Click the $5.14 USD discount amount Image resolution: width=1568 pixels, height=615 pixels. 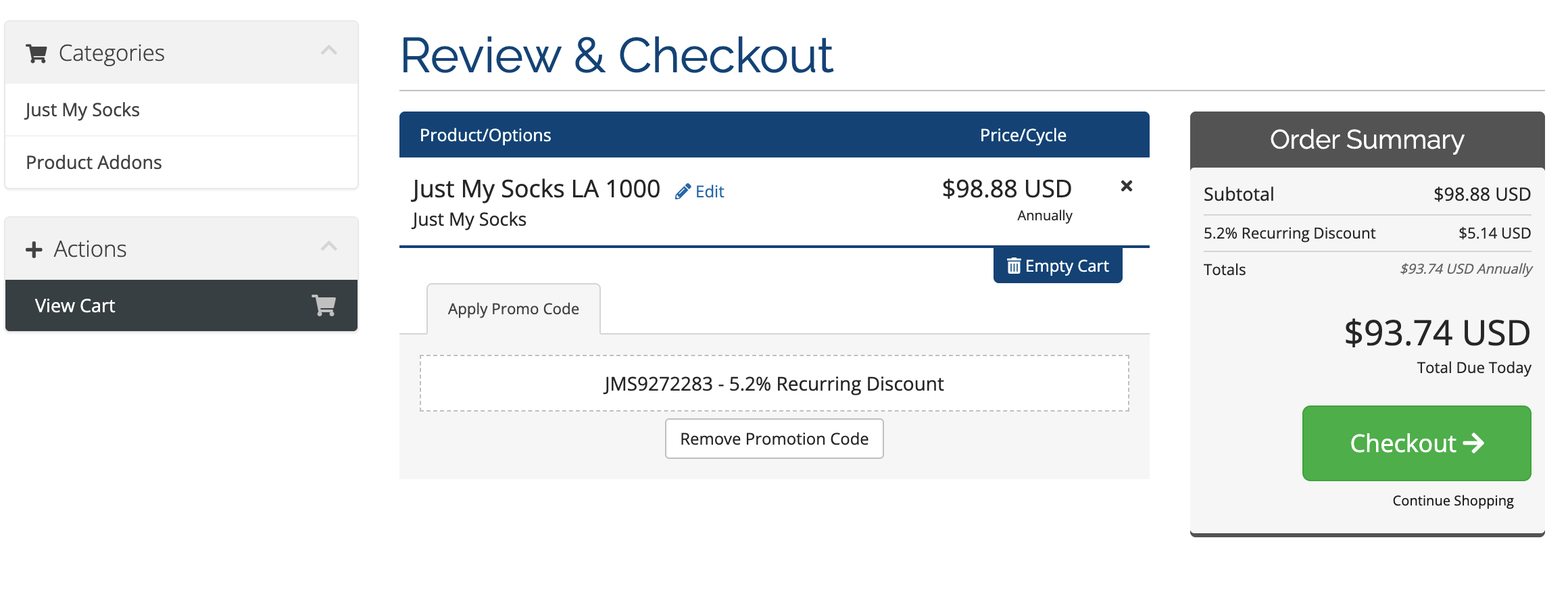(x=1494, y=233)
